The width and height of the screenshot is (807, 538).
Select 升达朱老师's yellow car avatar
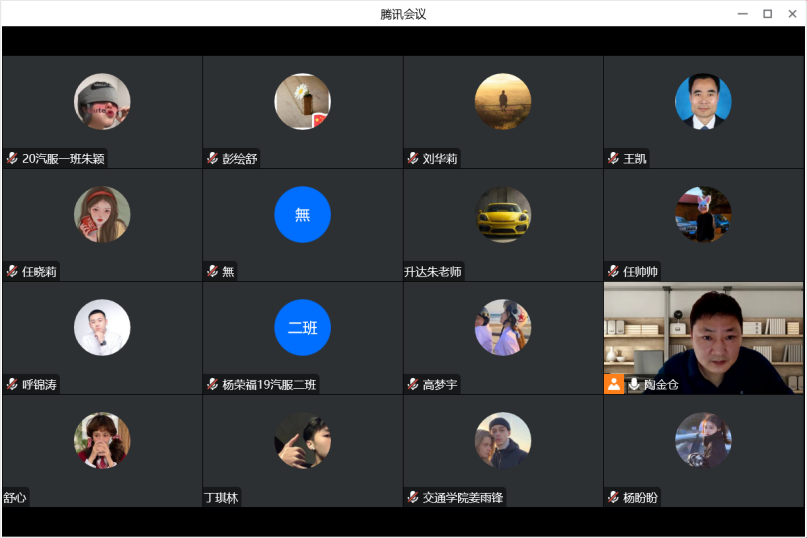502,214
